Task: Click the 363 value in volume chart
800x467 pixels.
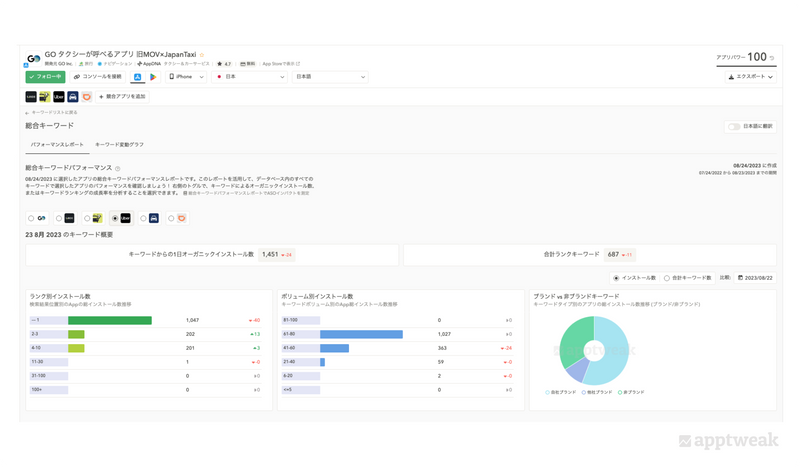Action: (x=442, y=348)
